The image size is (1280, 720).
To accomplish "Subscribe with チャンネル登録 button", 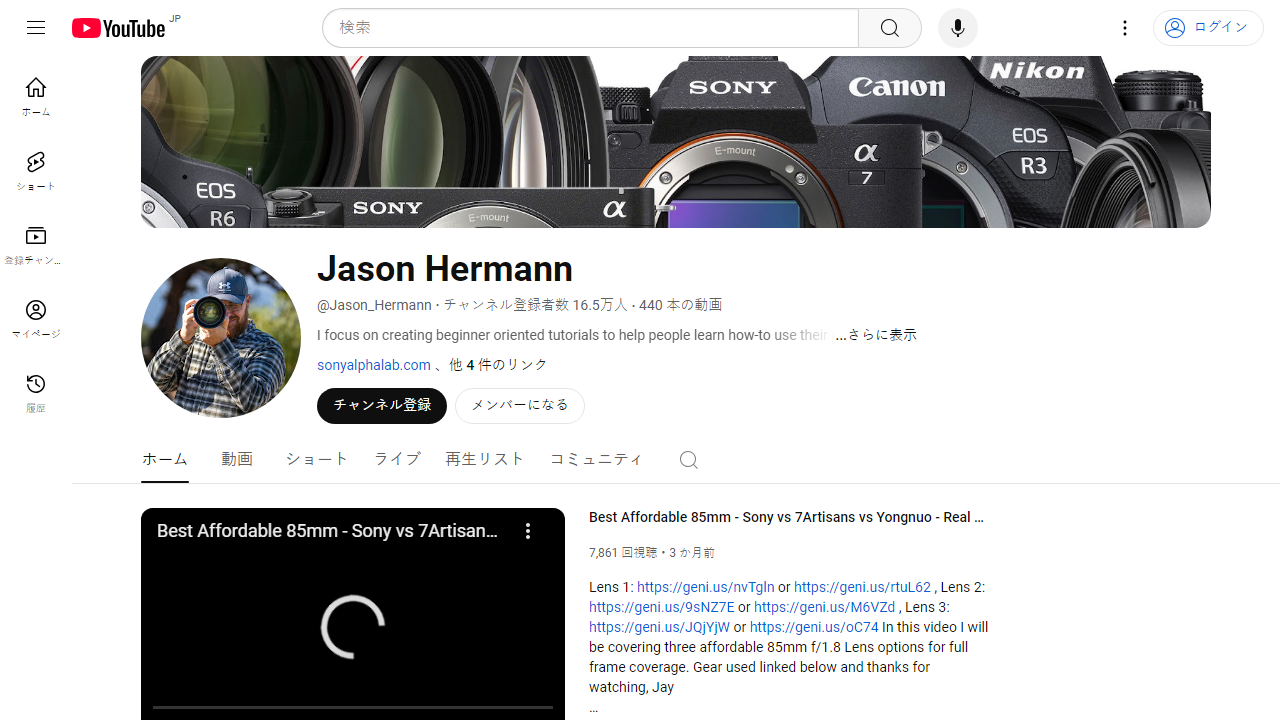I will coord(382,406).
